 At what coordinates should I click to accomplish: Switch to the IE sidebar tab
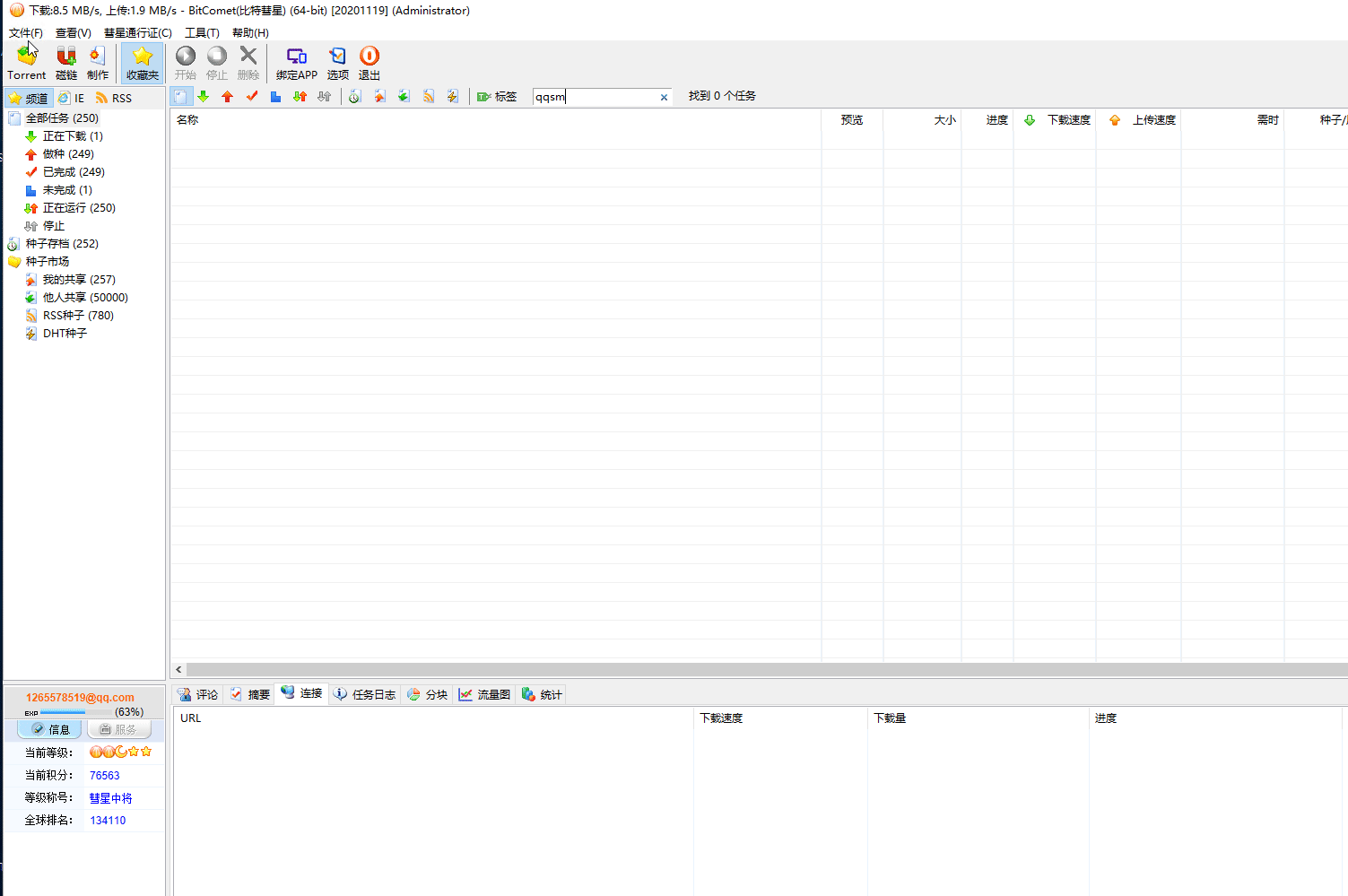tap(72, 98)
